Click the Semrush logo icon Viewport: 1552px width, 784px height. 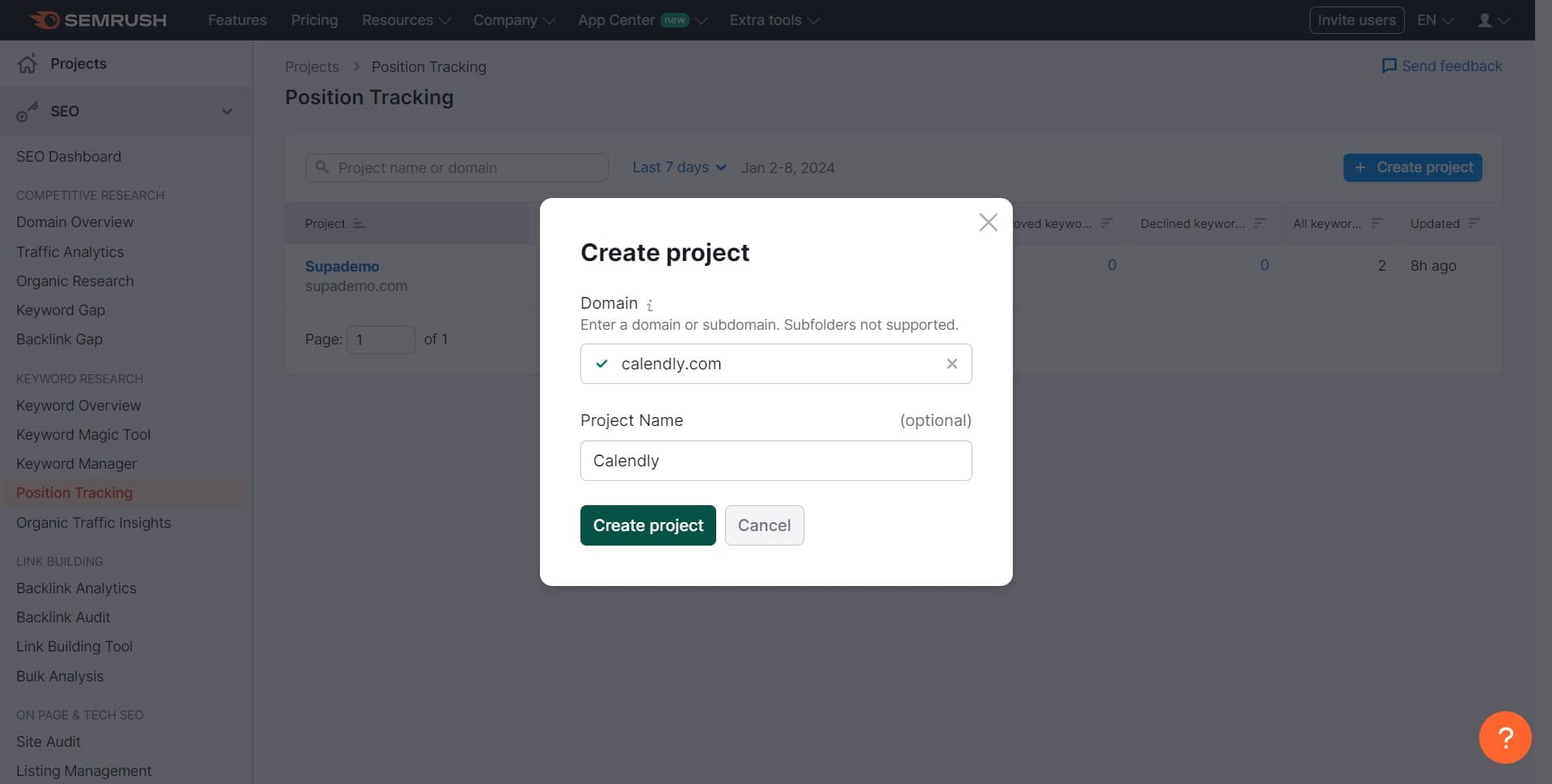coord(46,19)
